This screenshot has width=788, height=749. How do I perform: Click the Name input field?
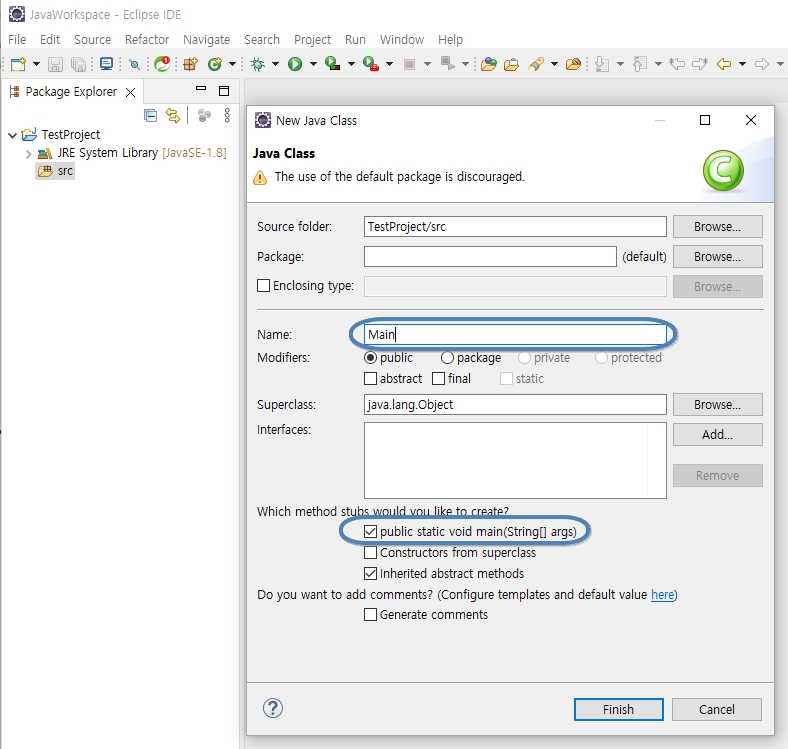pos(515,334)
